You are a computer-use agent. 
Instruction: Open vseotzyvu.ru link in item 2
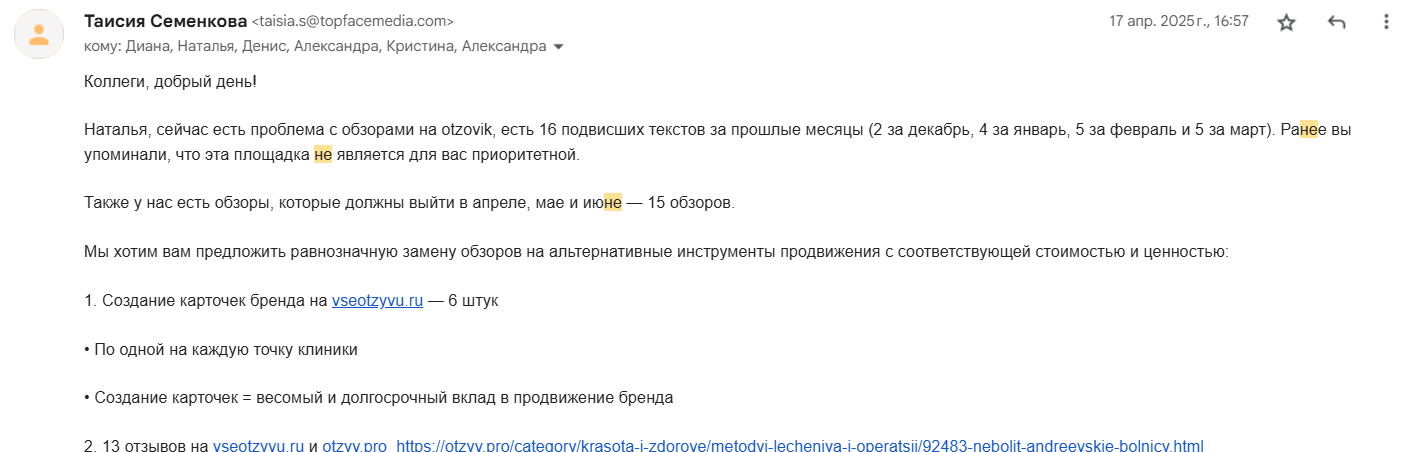(258, 445)
